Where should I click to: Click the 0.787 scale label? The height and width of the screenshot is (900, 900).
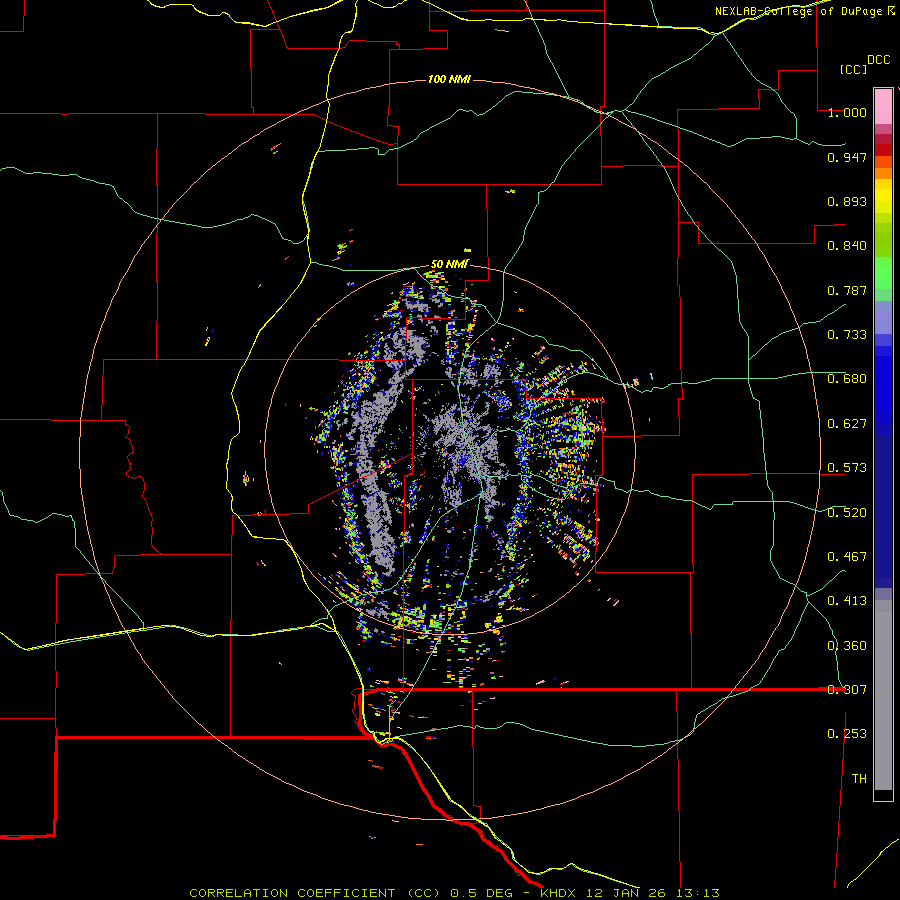click(847, 290)
